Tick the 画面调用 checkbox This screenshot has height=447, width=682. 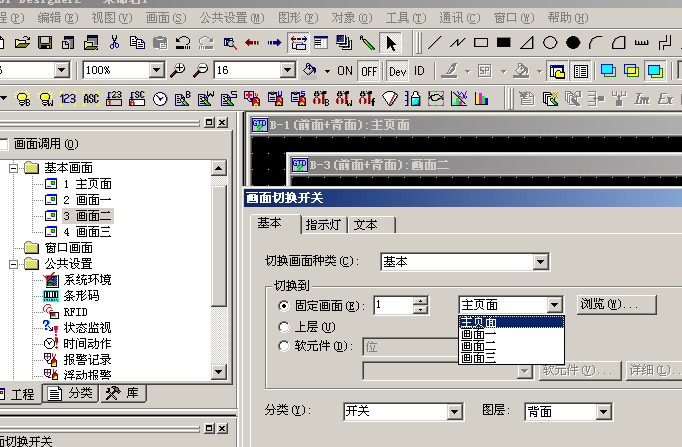4,143
